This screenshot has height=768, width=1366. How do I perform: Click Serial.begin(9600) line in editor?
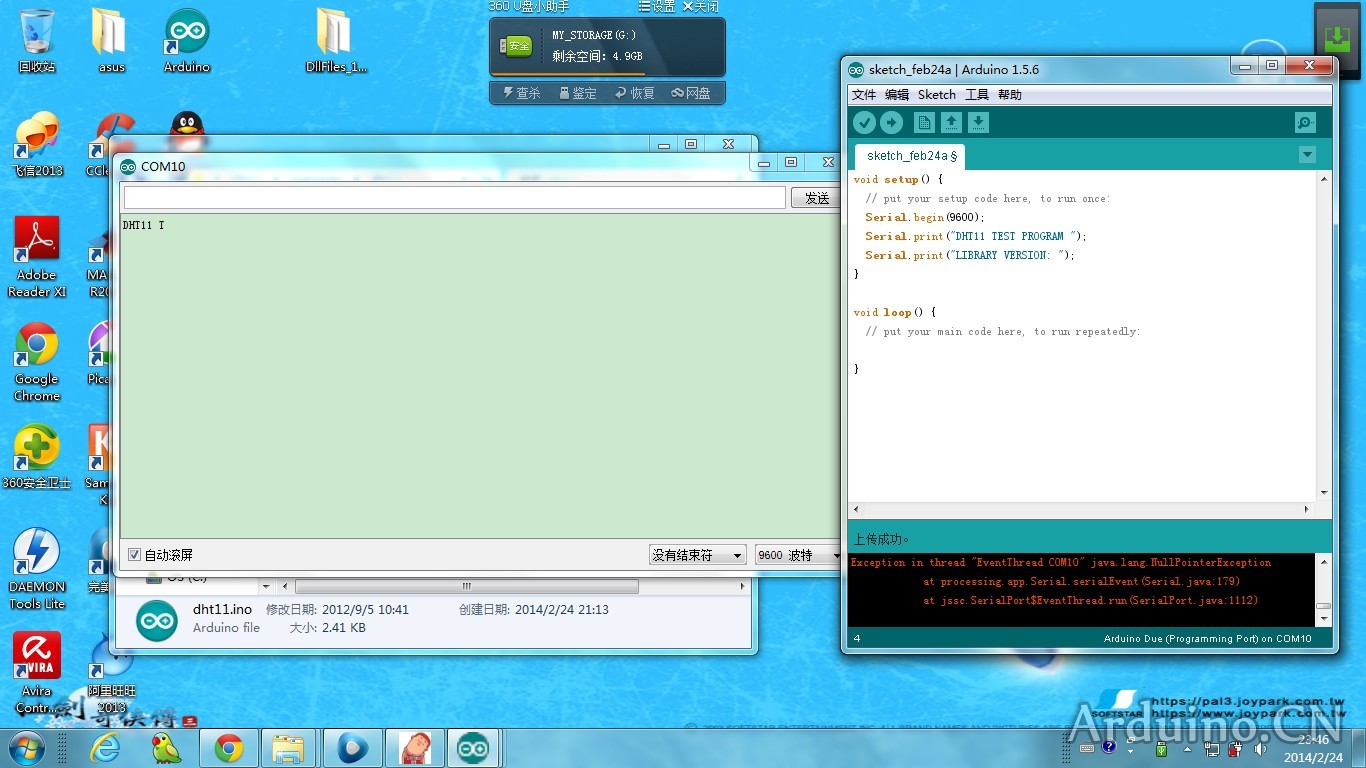tap(925, 217)
